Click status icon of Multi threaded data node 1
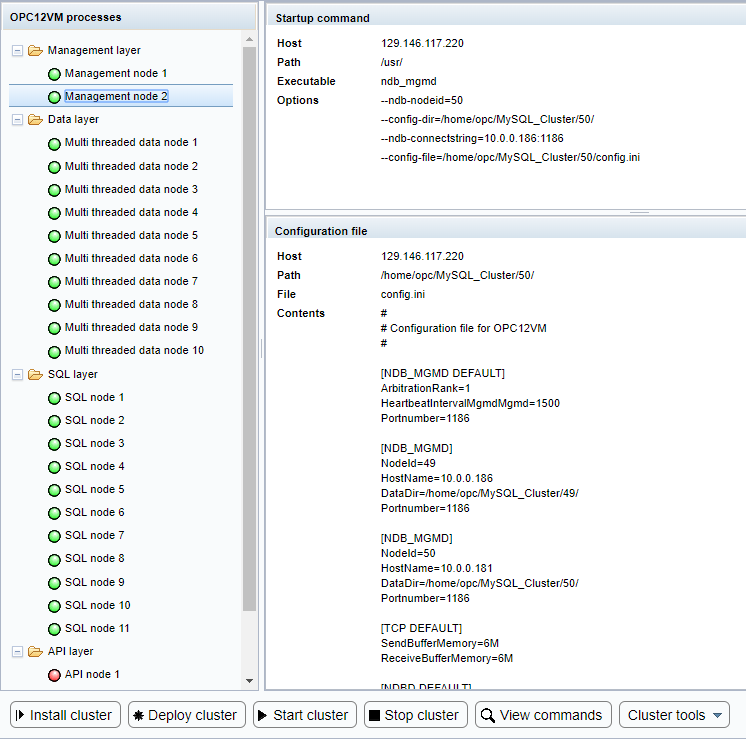 [x=54, y=144]
